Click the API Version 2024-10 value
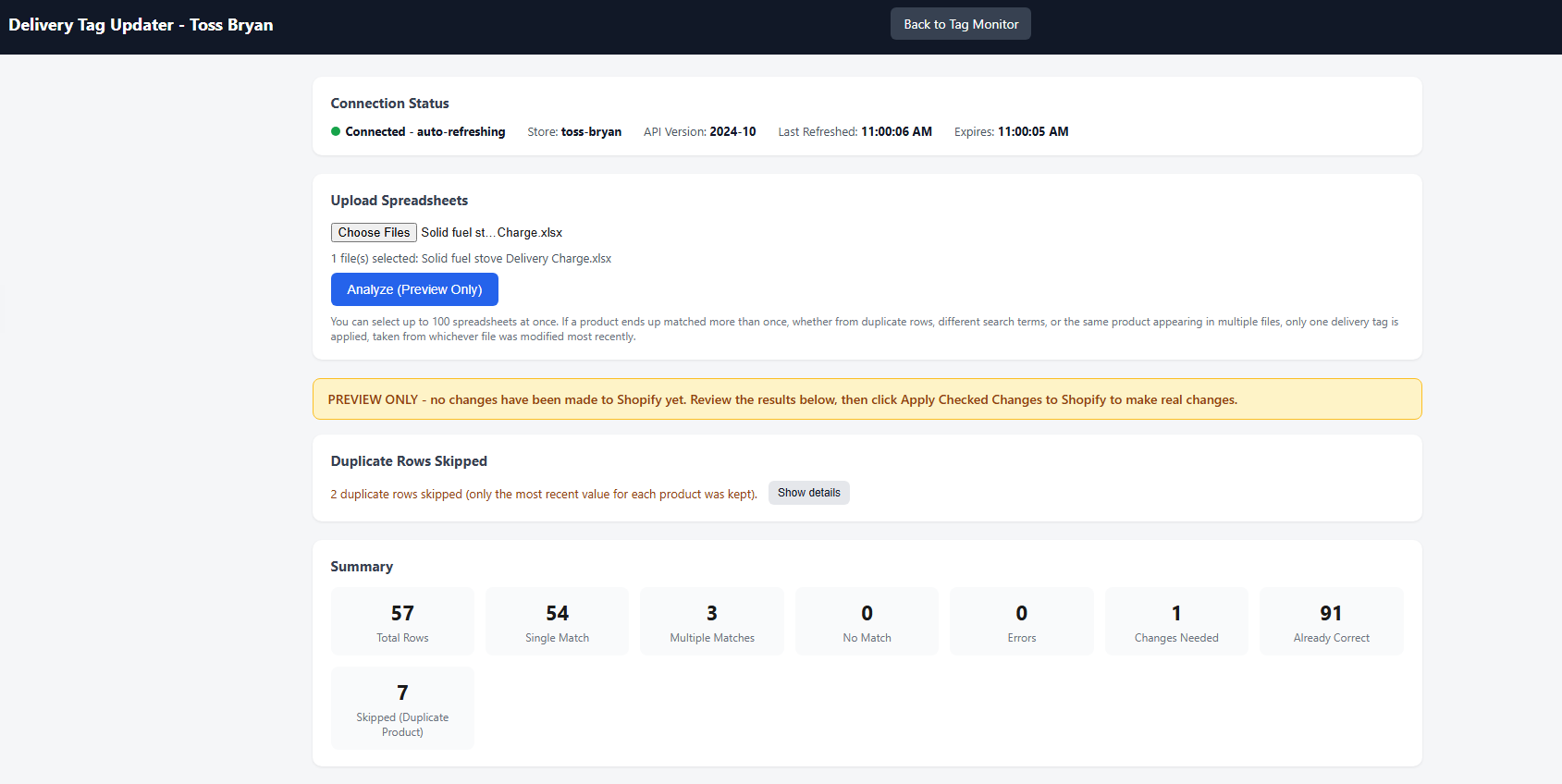The width and height of the screenshot is (1562, 784). 732,132
